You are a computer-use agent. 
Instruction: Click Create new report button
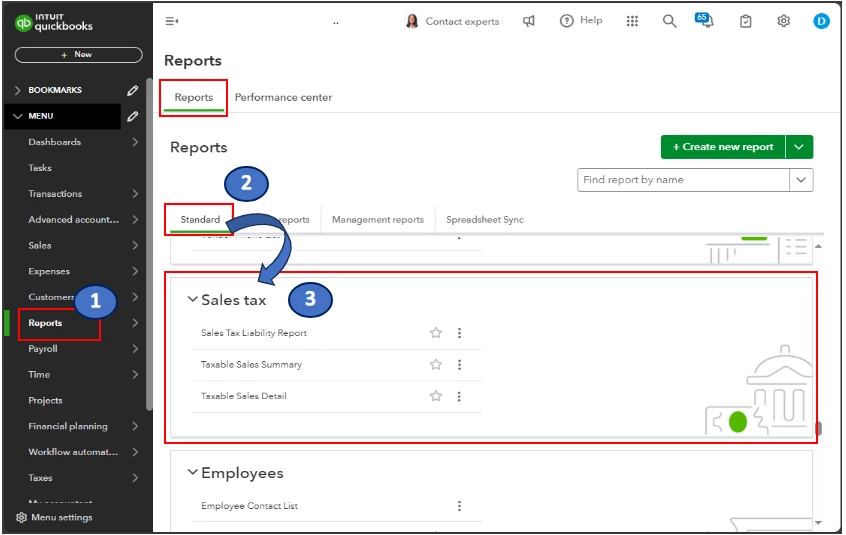[723, 147]
